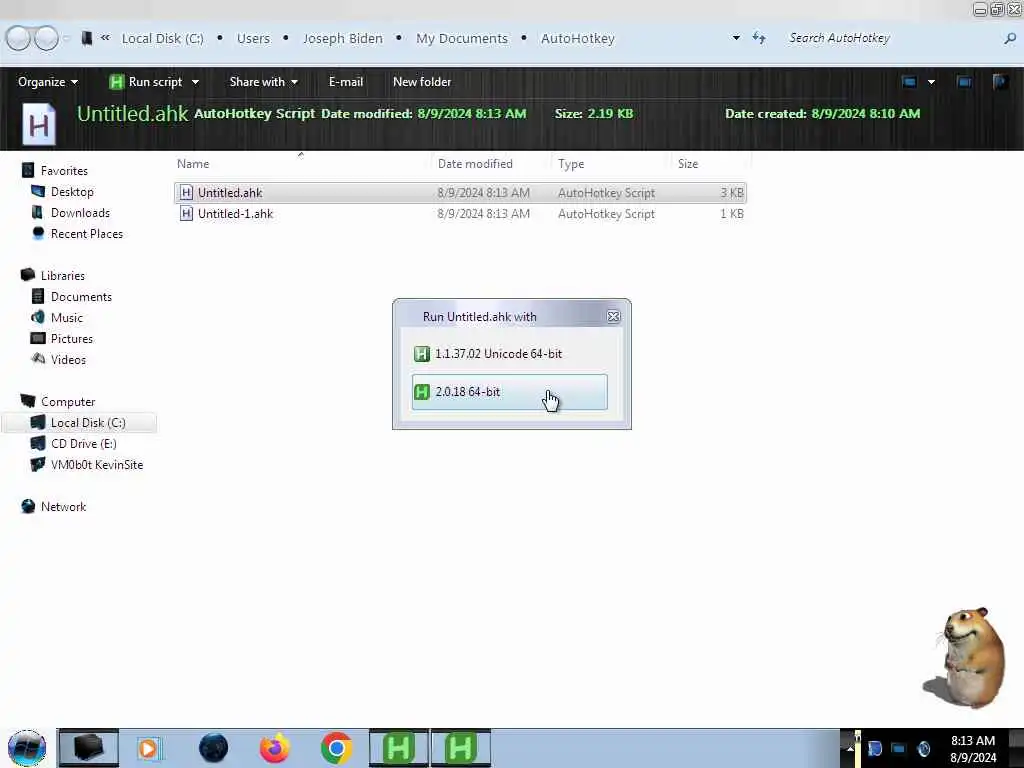Screen dimensions: 1024x768
Task: Open the view options dropdown arrow
Action: coord(931,82)
